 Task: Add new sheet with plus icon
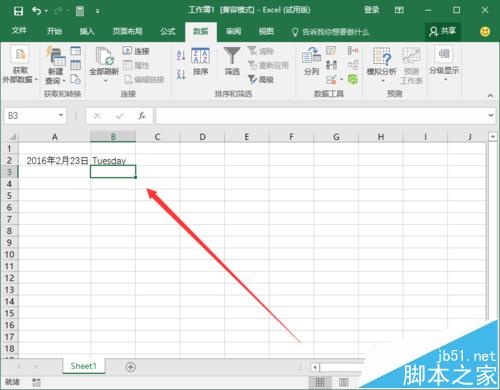(131, 367)
